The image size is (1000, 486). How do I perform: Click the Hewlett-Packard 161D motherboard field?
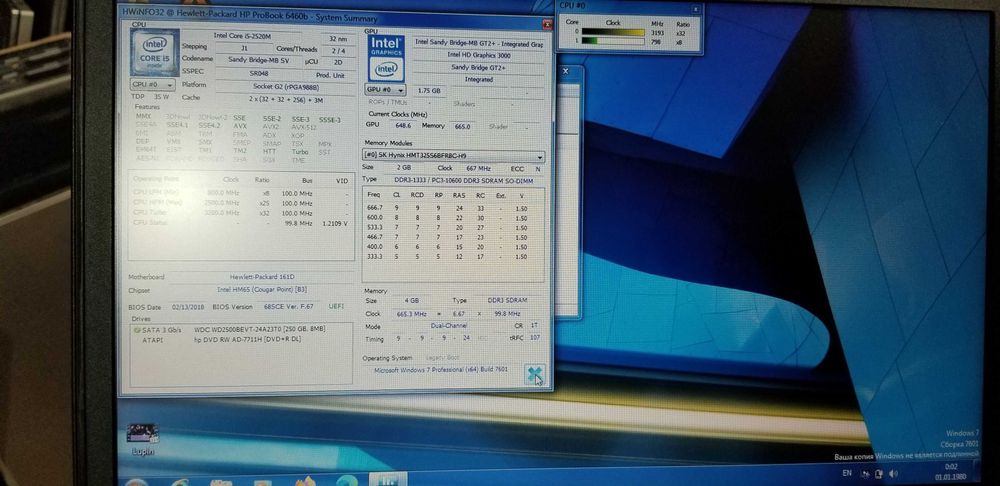click(x=263, y=277)
